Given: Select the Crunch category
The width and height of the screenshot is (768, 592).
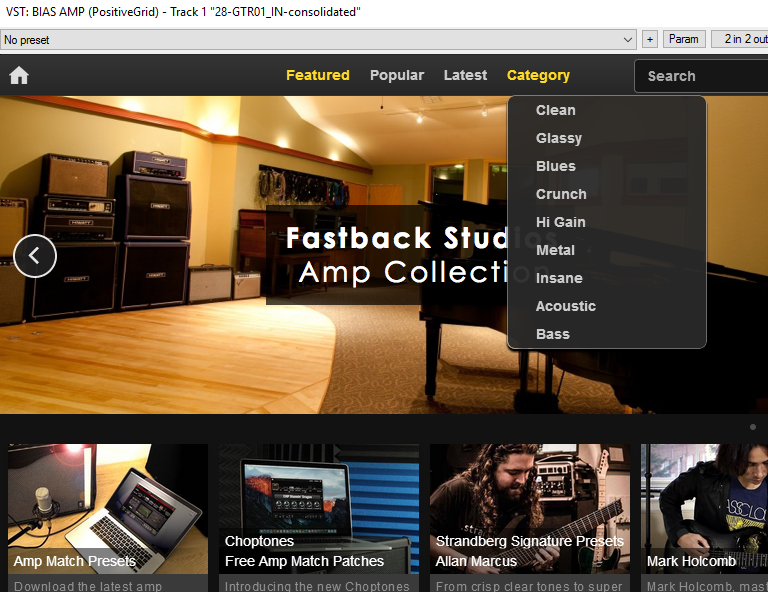Looking at the screenshot, I should pos(561,194).
